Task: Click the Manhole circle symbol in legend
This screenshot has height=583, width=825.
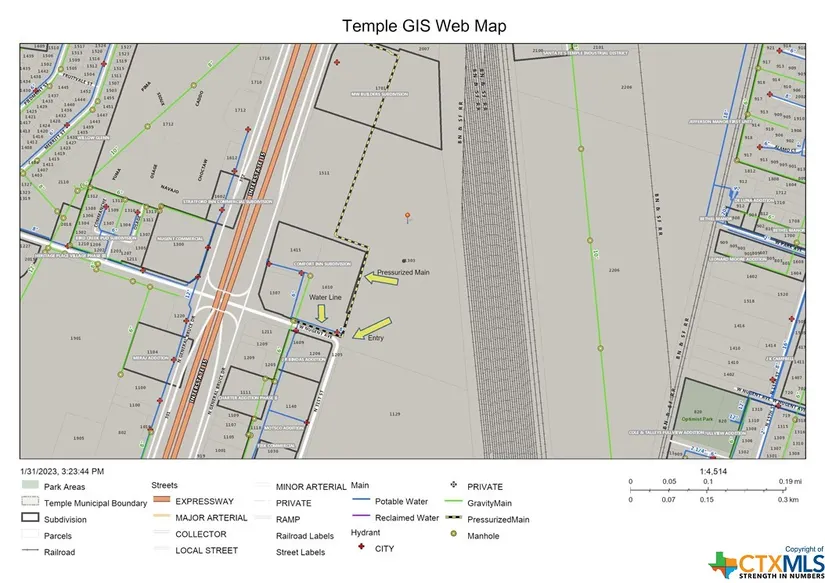Action: tap(453, 535)
